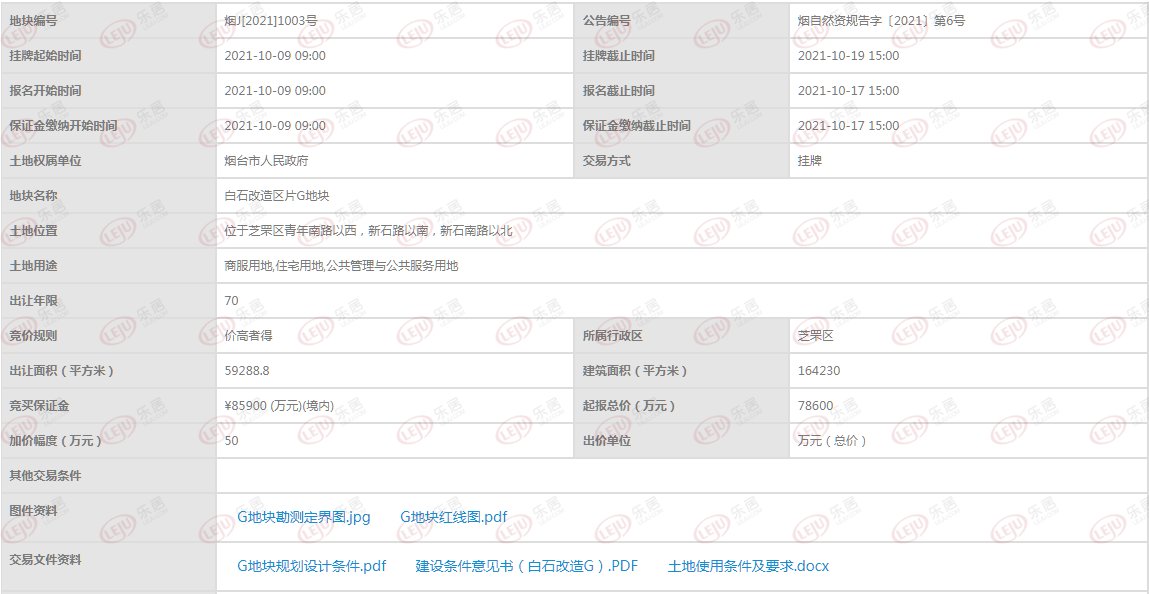Screen dimensions: 1149x594
Task: Click administrative district value 芝罘区
Action: coord(816,336)
